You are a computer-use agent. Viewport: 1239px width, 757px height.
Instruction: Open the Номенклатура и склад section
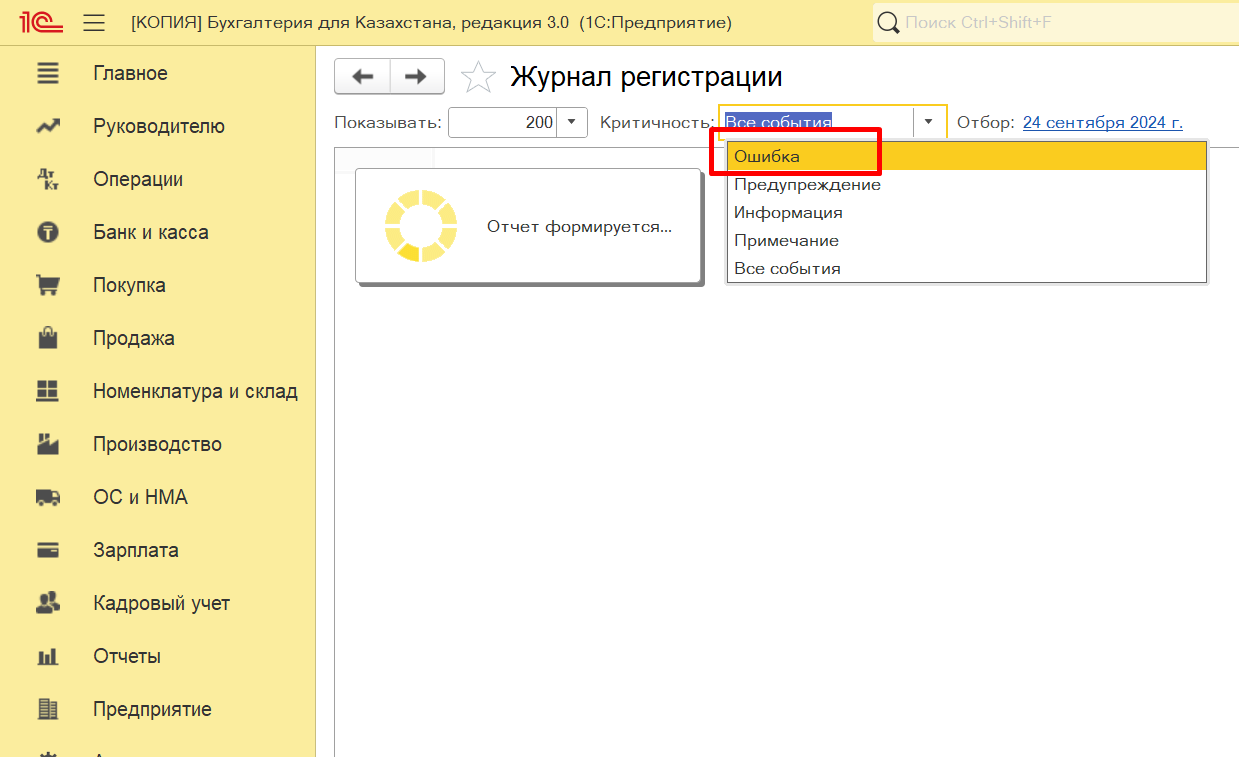[195, 391]
